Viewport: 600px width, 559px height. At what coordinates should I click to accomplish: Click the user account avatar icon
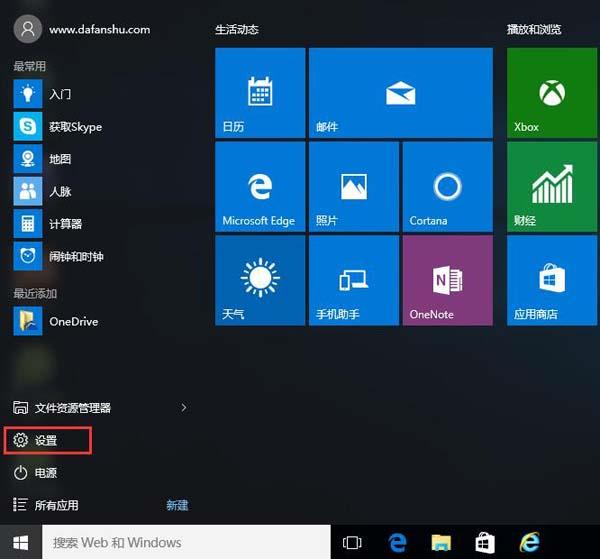point(28,29)
